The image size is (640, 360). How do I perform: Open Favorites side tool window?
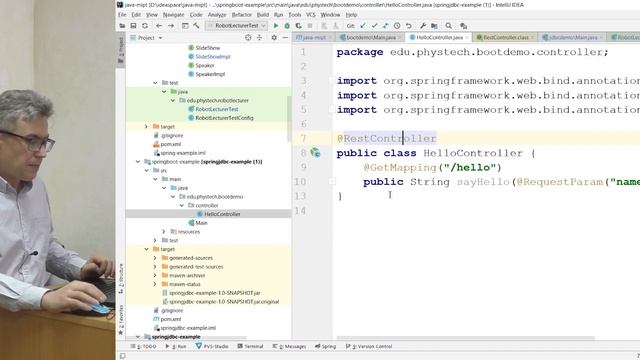click(x=121, y=320)
